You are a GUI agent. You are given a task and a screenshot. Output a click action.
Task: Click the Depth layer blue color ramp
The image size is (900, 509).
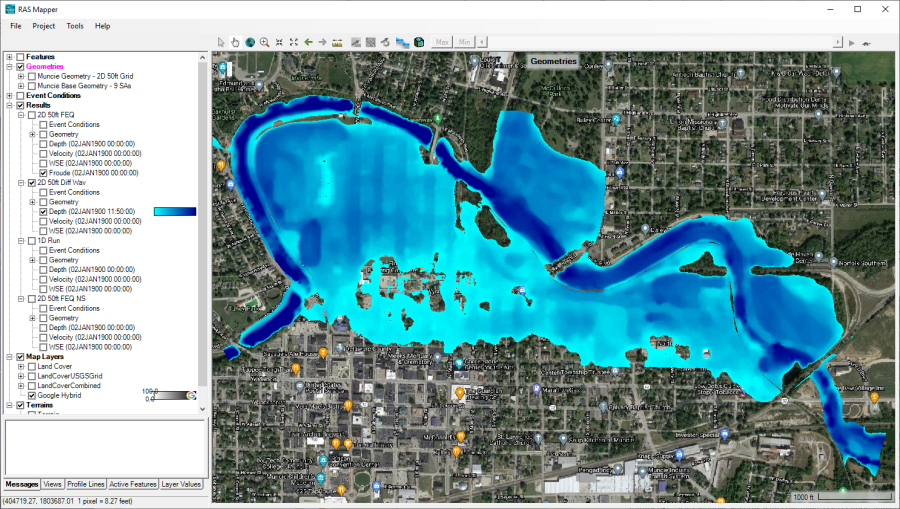point(175,212)
